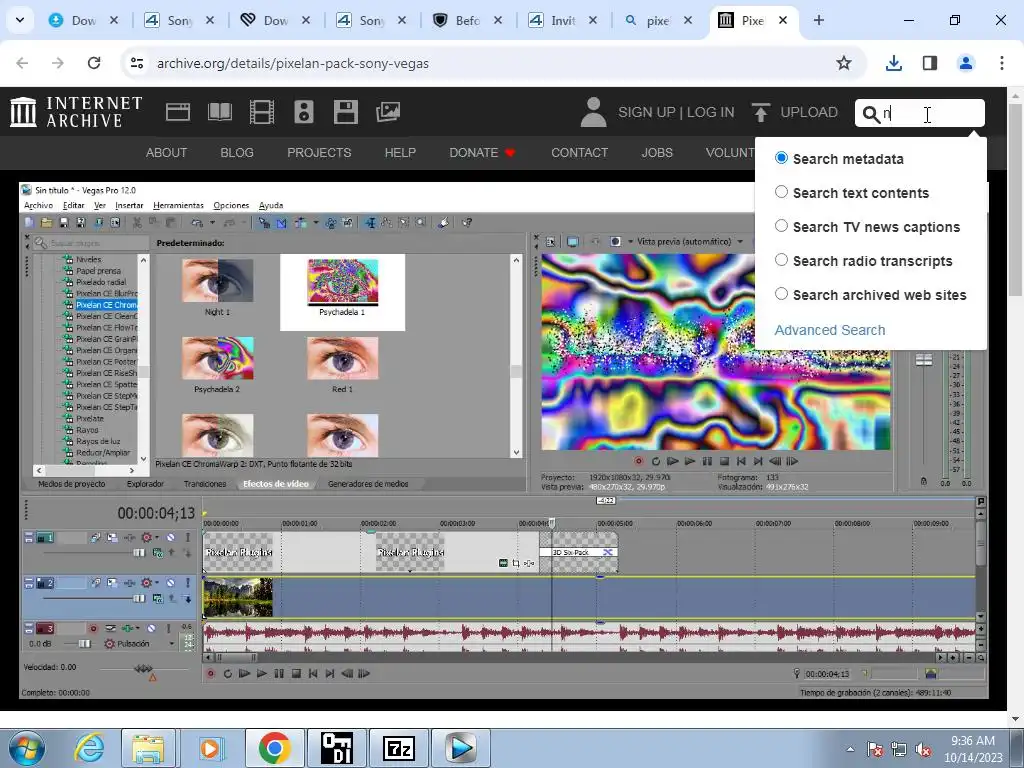Click the SIGN UP link
The image size is (1024, 768).
647,112
